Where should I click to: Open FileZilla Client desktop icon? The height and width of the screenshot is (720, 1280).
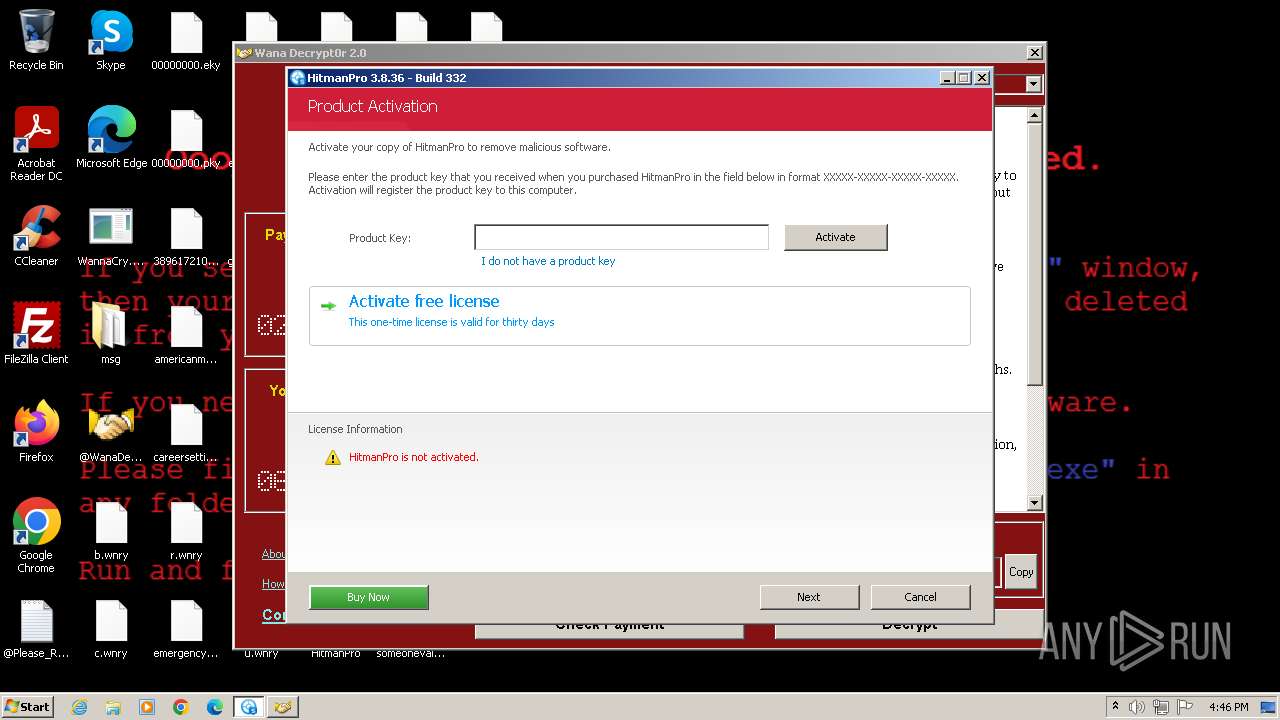coord(36,335)
